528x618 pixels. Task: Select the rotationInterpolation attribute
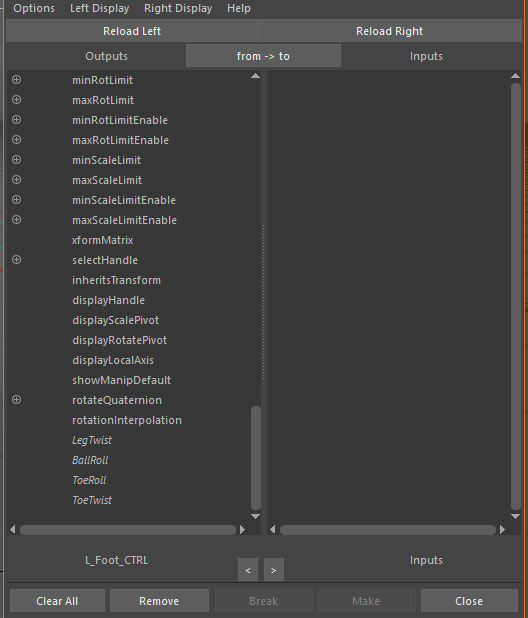click(x=127, y=420)
